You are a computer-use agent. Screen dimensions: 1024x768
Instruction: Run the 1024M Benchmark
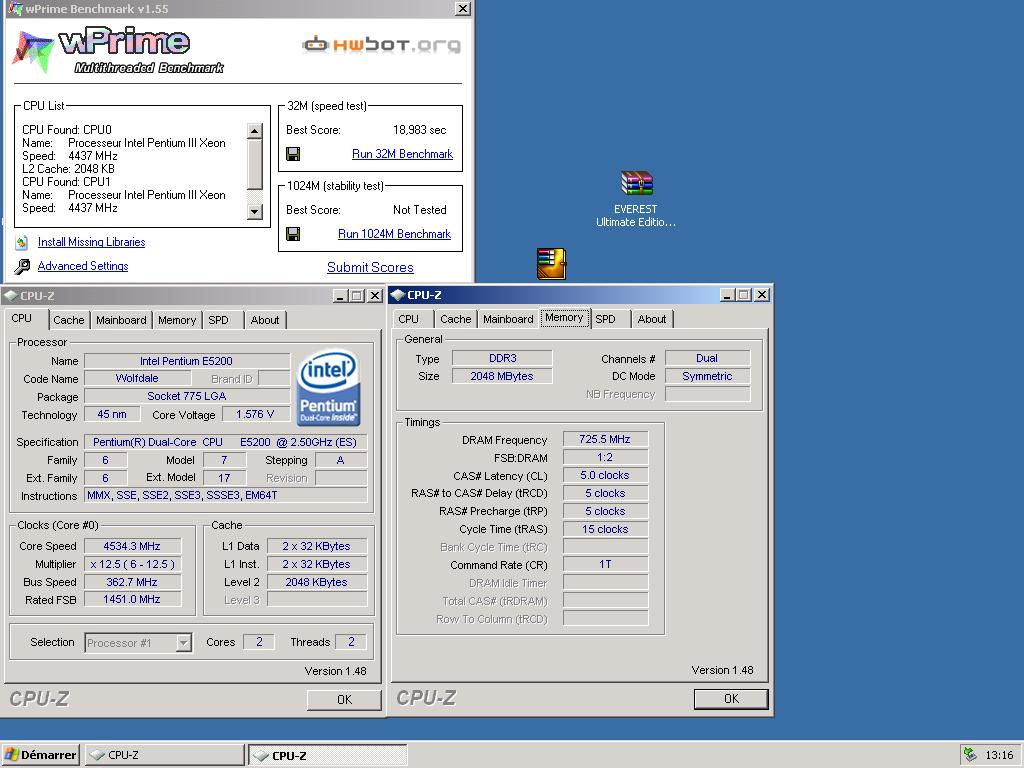click(394, 234)
